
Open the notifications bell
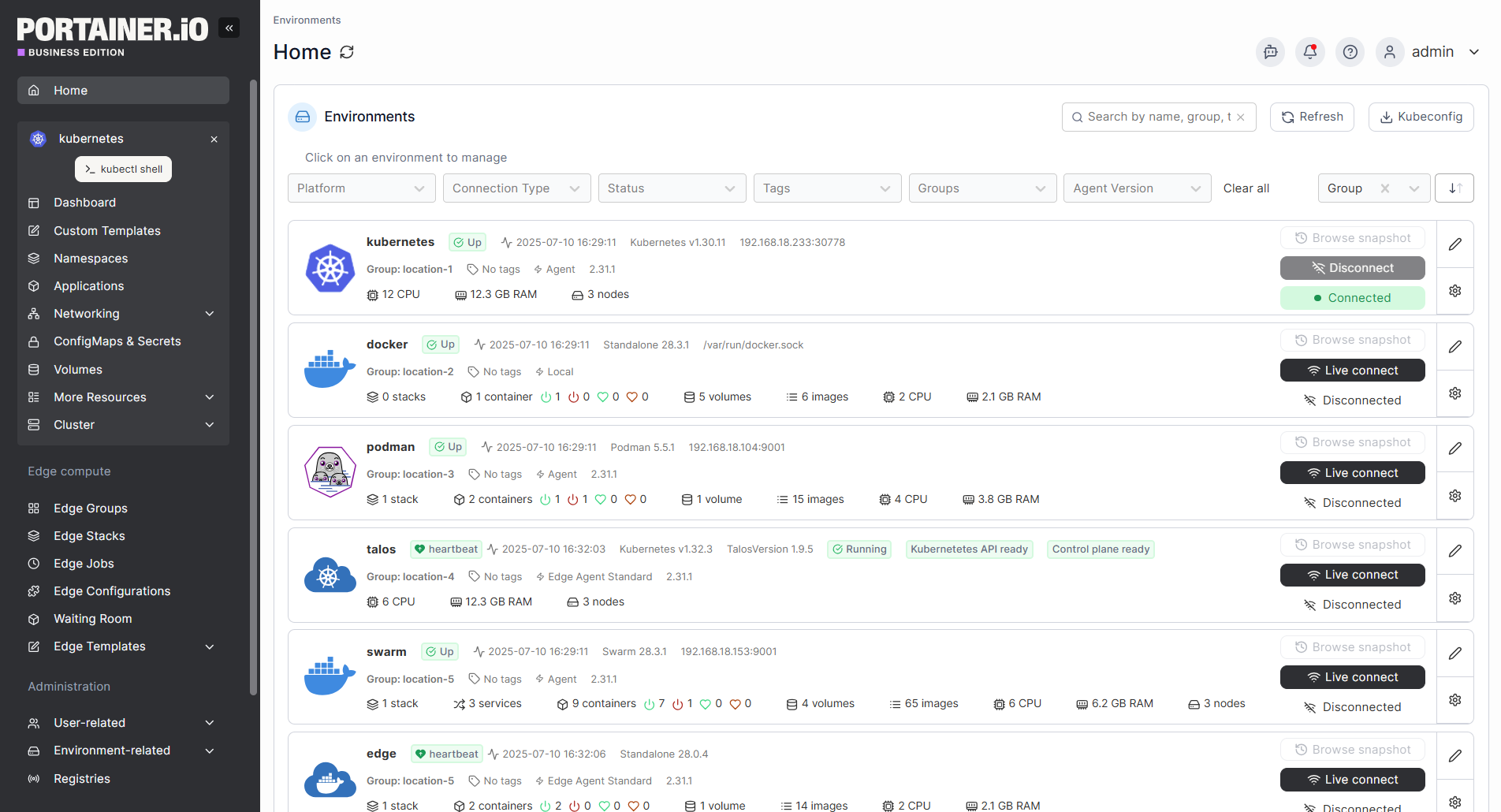pyautogui.click(x=1310, y=52)
